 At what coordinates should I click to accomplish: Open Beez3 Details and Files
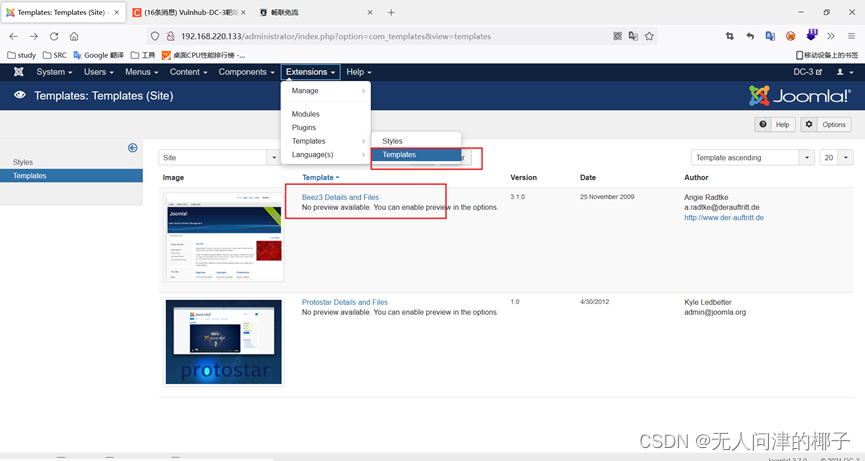[340, 197]
